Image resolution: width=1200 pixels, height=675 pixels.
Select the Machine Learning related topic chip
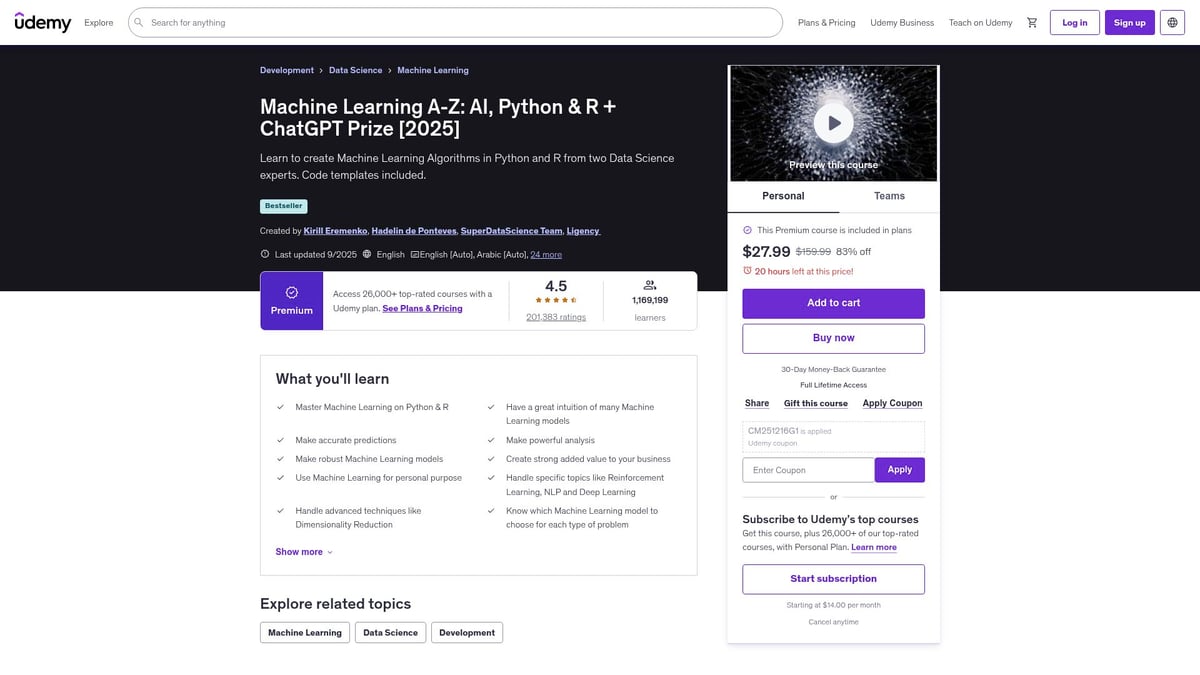pos(305,632)
